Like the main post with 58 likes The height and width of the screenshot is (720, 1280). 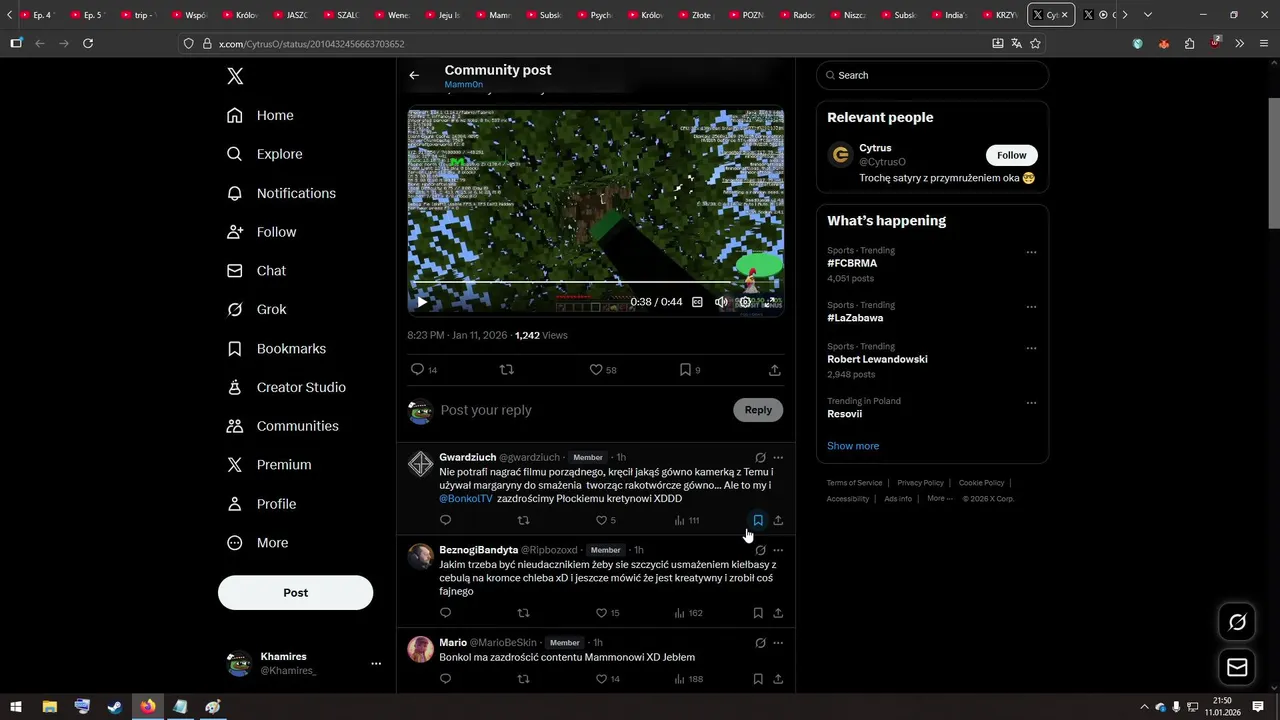coord(602,370)
